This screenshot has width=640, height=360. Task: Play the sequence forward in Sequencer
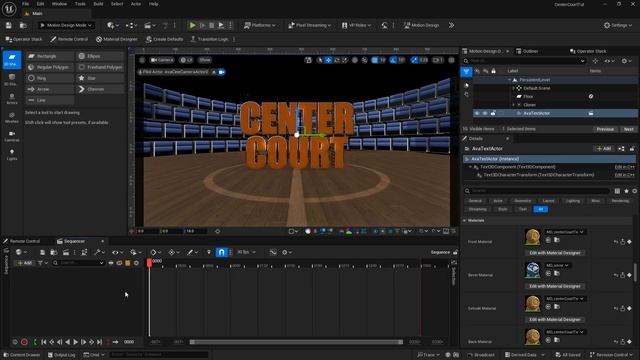click(76, 342)
